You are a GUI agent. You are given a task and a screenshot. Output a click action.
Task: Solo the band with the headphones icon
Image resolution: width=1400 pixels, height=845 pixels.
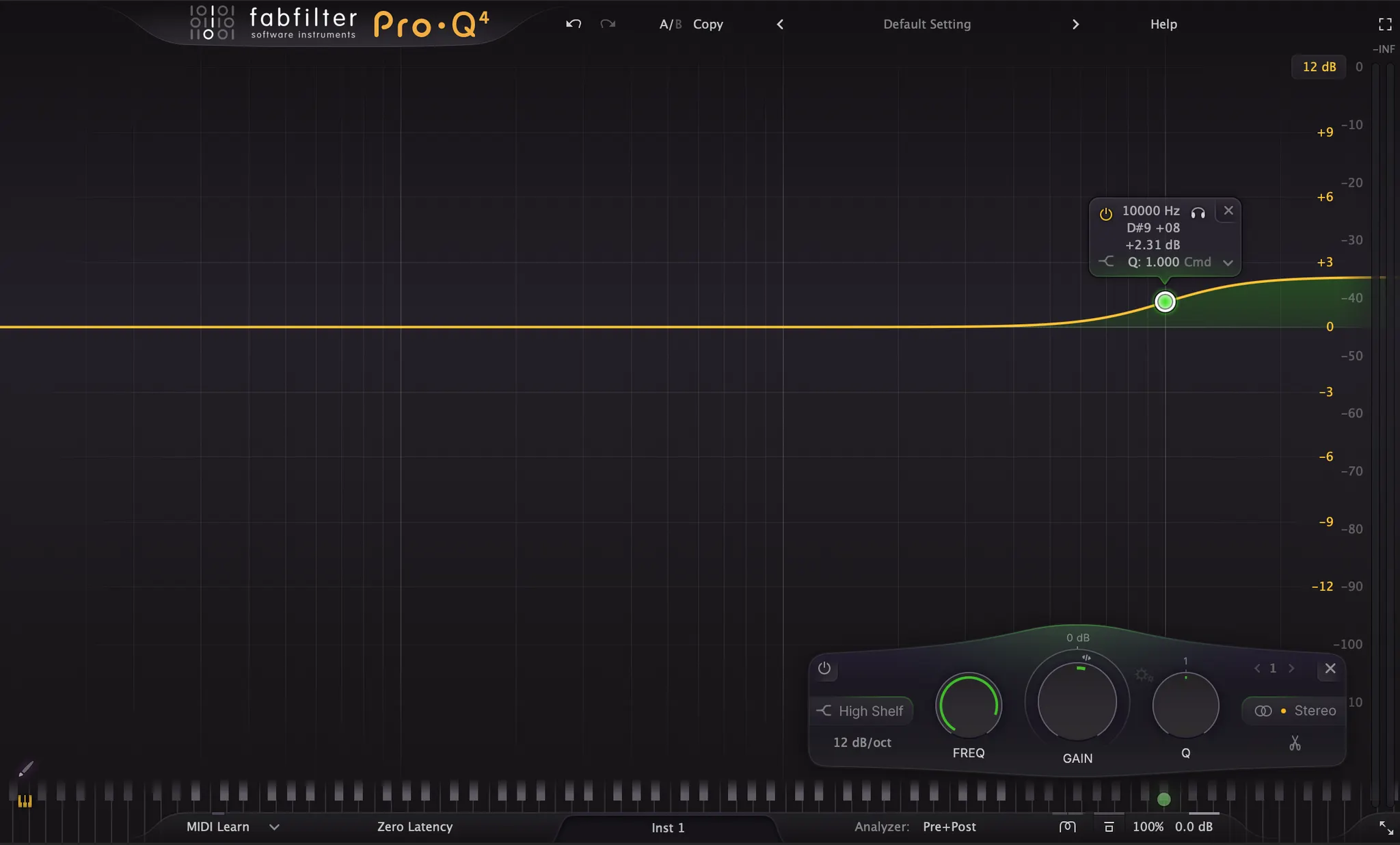[1198, 213]
